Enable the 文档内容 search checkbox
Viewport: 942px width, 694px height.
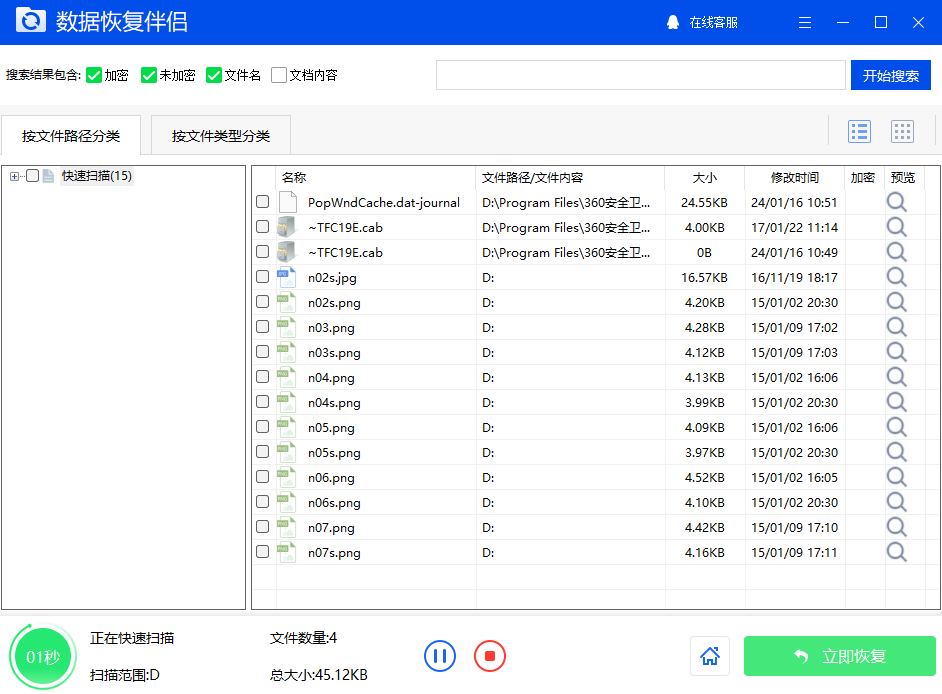click(x=278, y=74)
